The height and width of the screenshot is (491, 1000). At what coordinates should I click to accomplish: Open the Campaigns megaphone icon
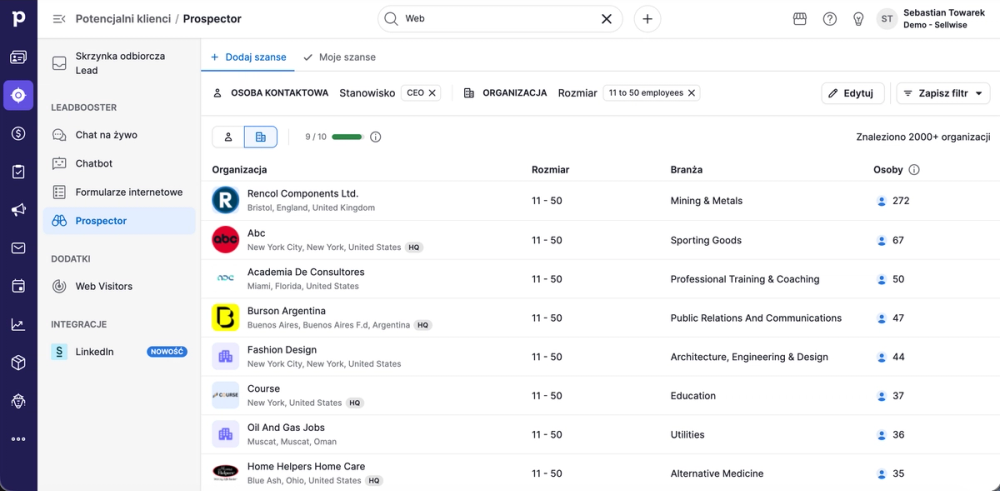18,210
